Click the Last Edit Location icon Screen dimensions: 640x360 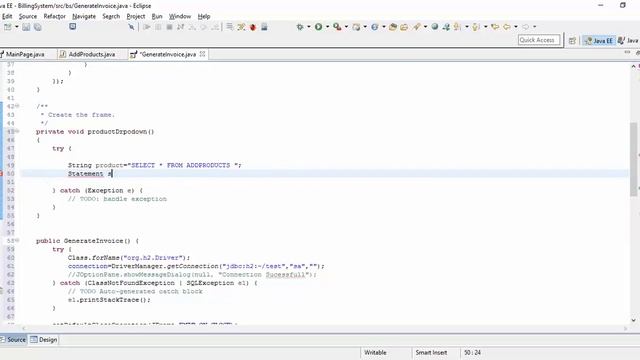[495, 27]
